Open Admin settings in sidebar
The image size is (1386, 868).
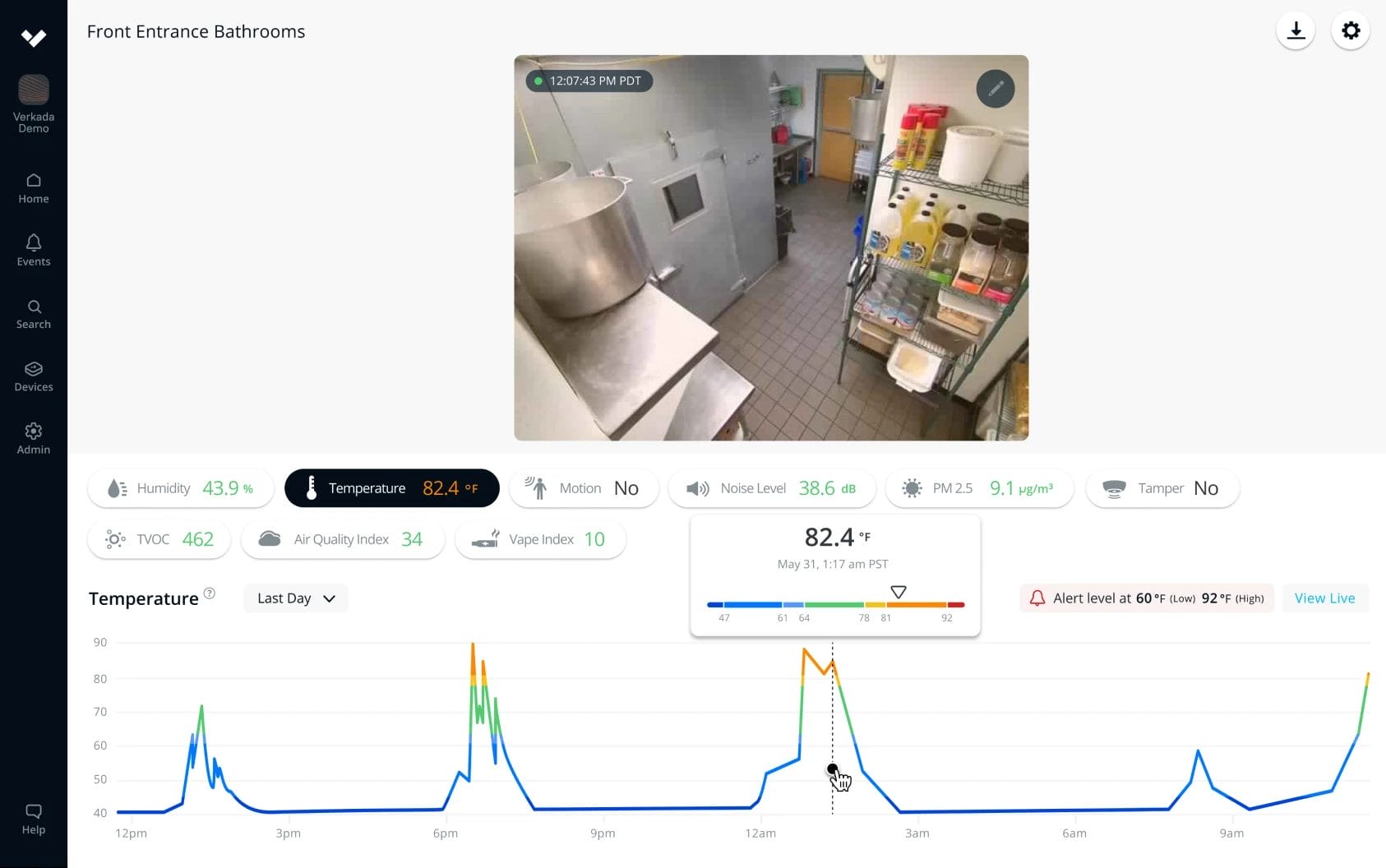(34, 438)
